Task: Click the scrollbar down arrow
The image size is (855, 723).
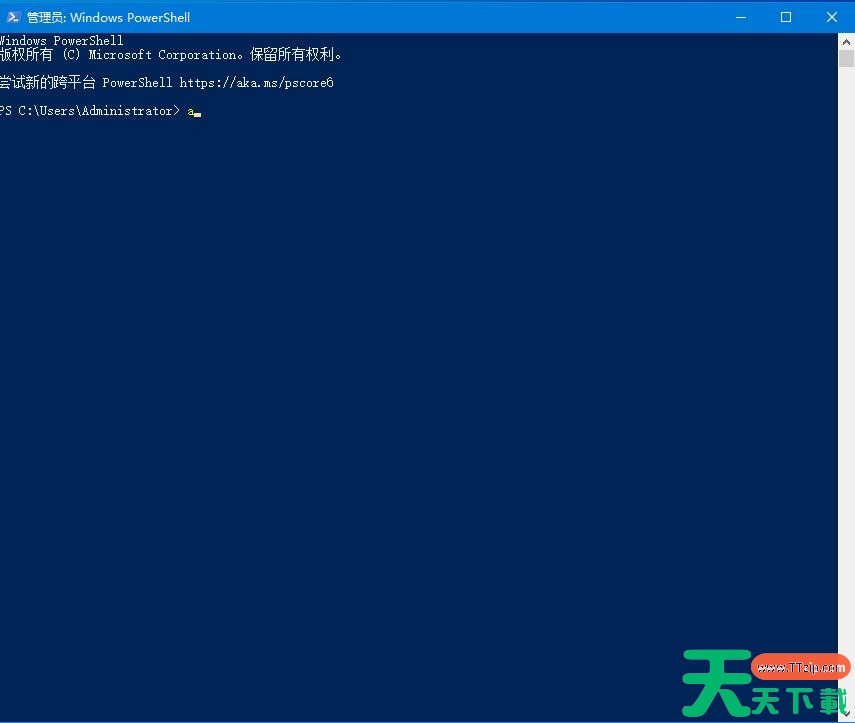Action: tap(846, 712)
